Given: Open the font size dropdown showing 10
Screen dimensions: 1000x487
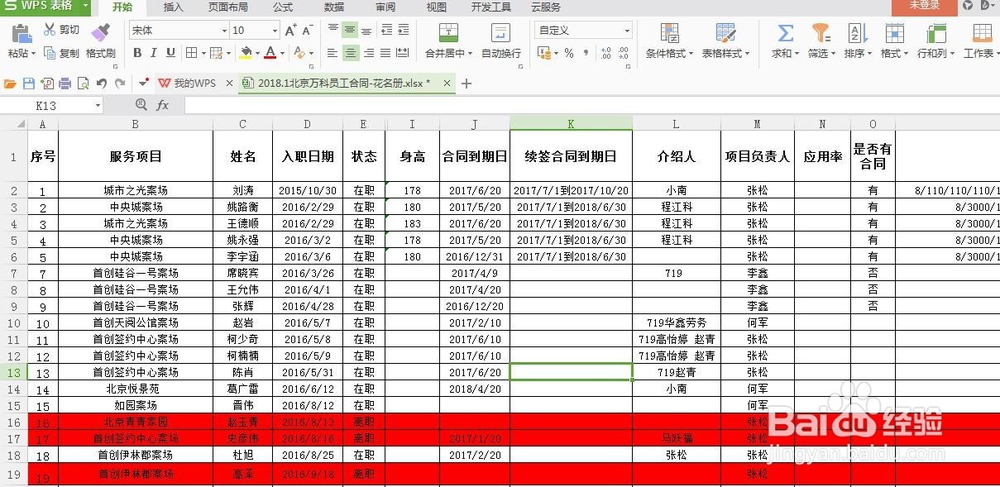Looking at the screenshot, I should pos(275,30).
